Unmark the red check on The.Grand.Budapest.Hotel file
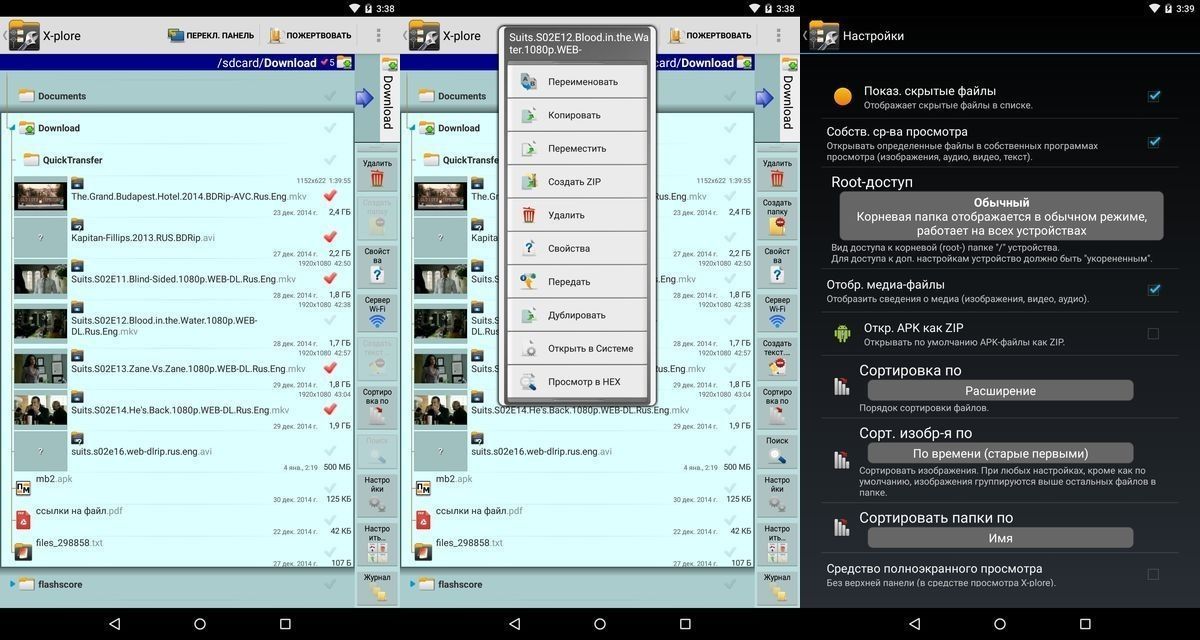Screen dimensions: 1200x640 tap(330, 196)
